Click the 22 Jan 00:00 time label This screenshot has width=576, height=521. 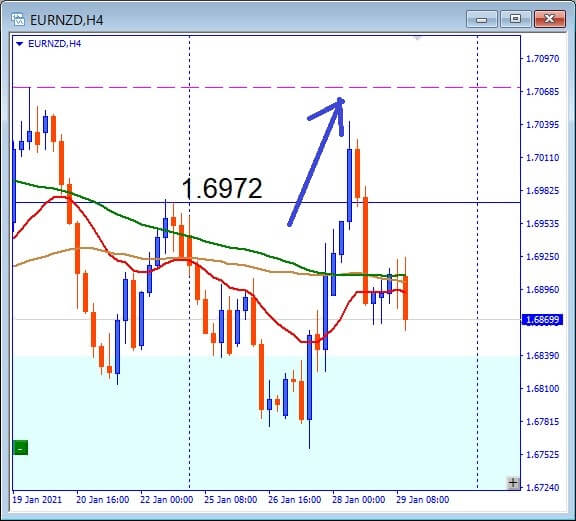pyautogui.click(x=167, y=500)
